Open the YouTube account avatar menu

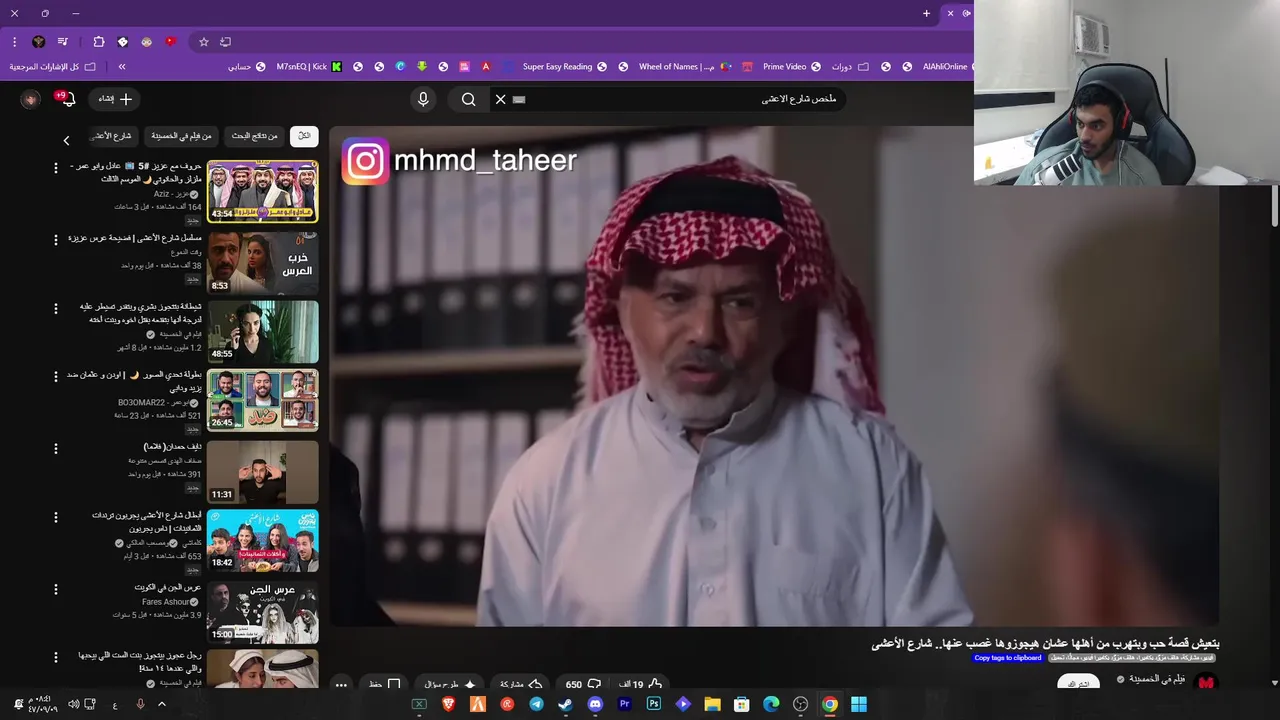tap(31, 99)
